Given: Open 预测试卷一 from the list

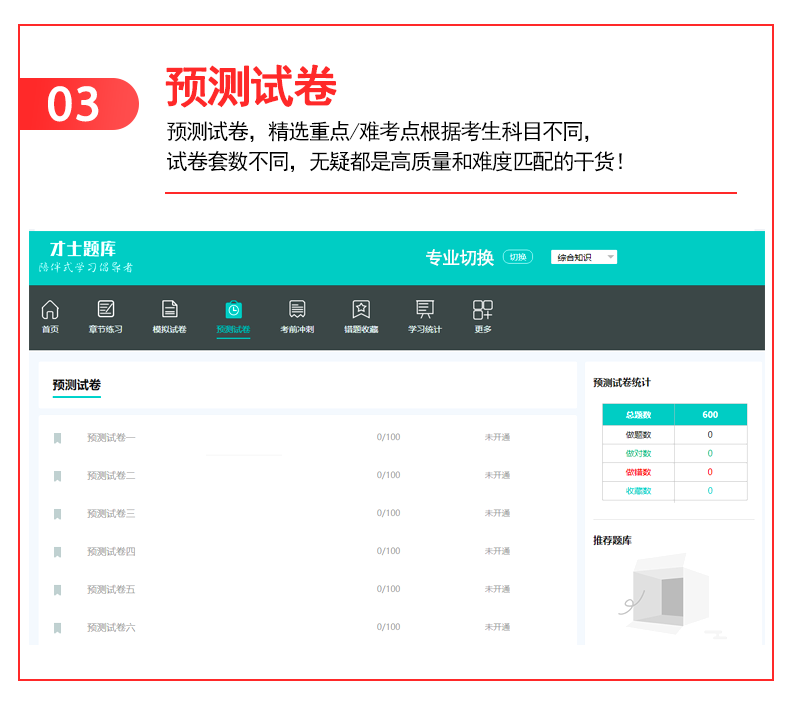Looking at the screenshot, I should click(x=111, y=437).
